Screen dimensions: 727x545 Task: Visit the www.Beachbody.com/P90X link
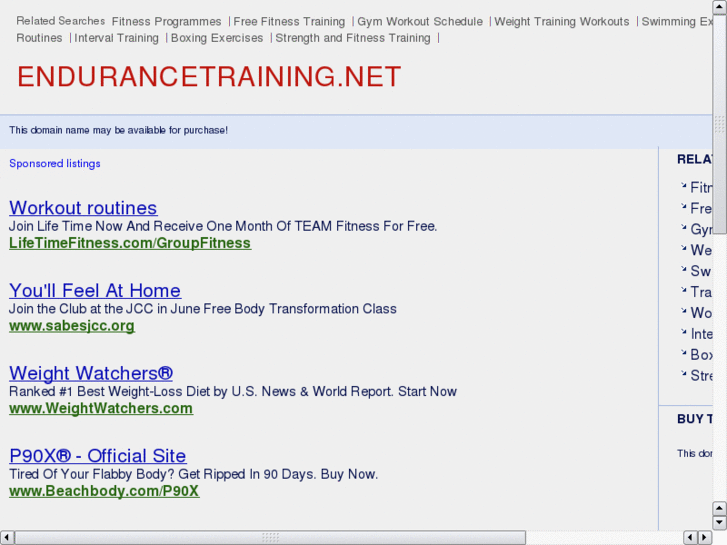(104, 491)
